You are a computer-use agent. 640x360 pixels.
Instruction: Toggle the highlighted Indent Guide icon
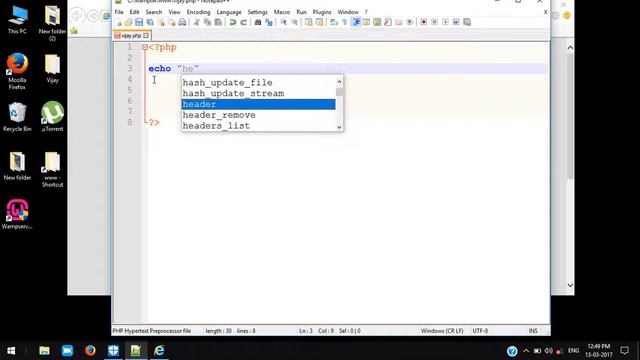coord(356,22)
